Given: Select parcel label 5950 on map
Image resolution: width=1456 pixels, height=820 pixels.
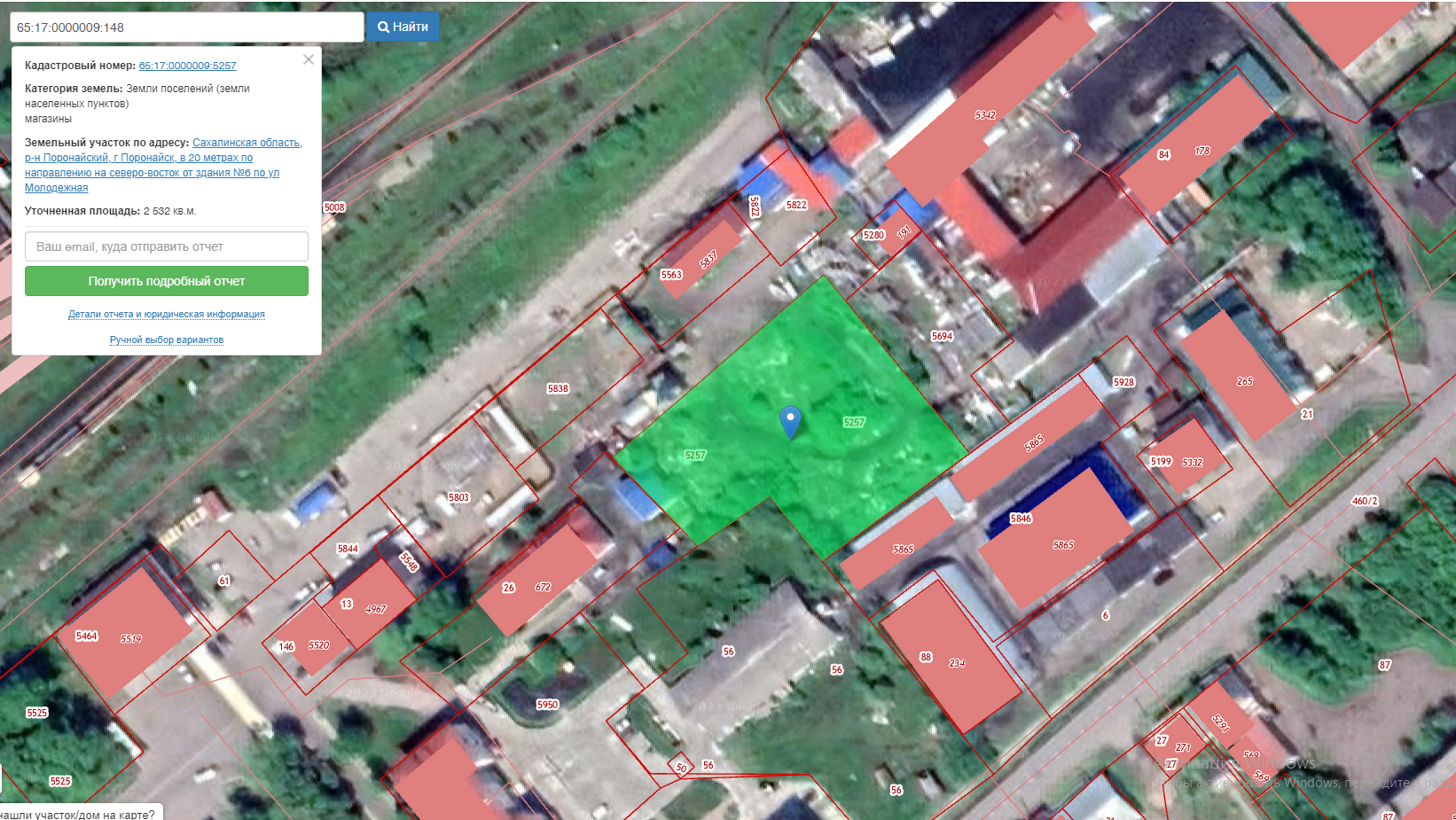Looking at the screenshot, I should point(547,705).
